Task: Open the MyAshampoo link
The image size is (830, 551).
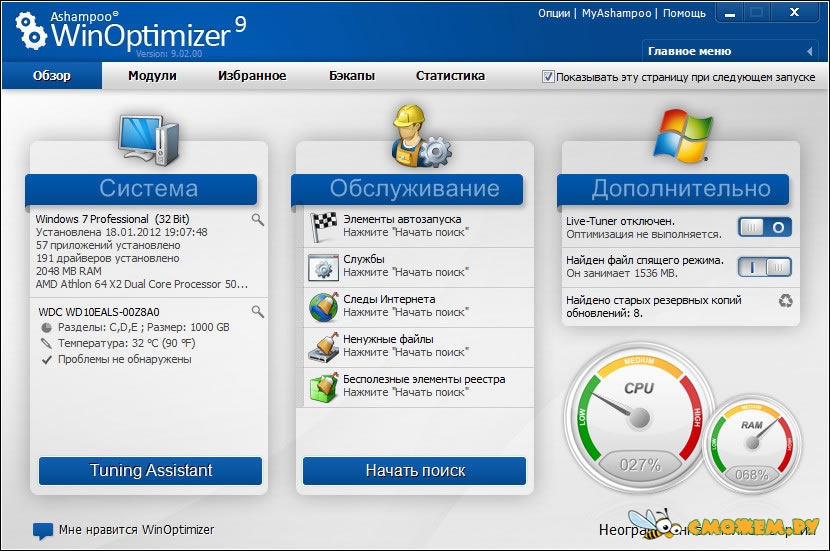Action: pos(617,13)
